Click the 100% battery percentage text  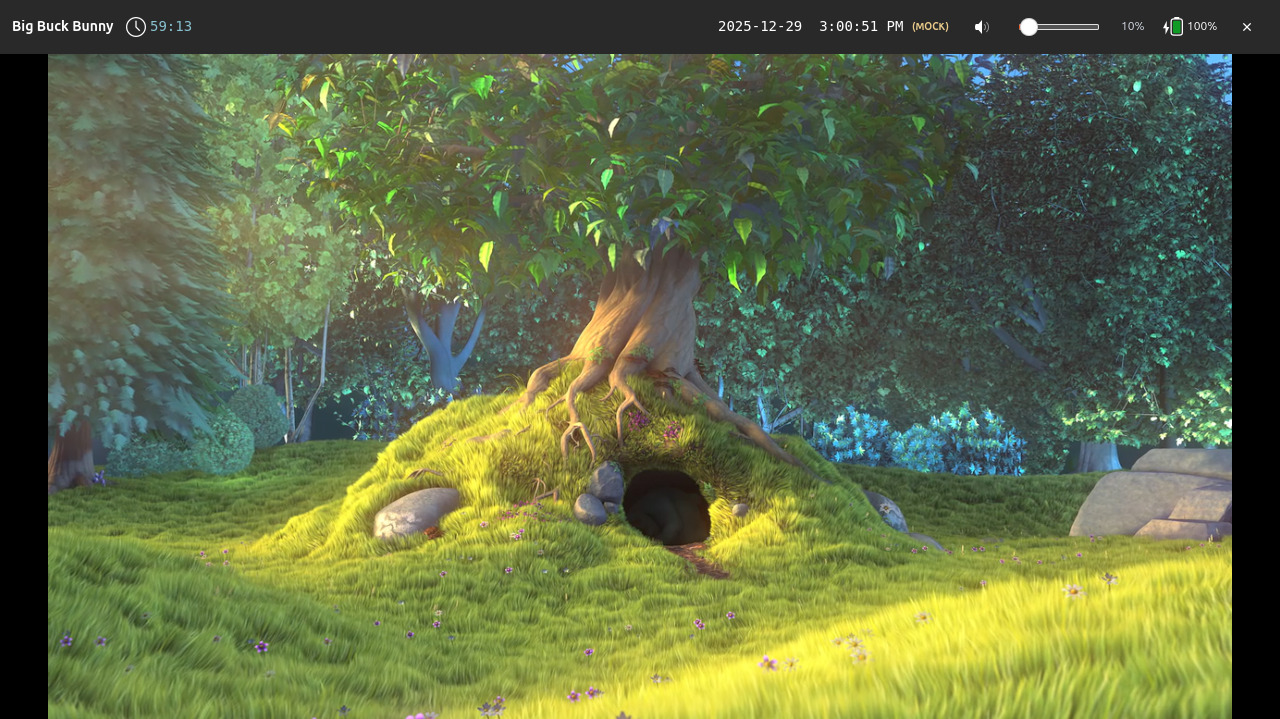tap(1201, 26)
